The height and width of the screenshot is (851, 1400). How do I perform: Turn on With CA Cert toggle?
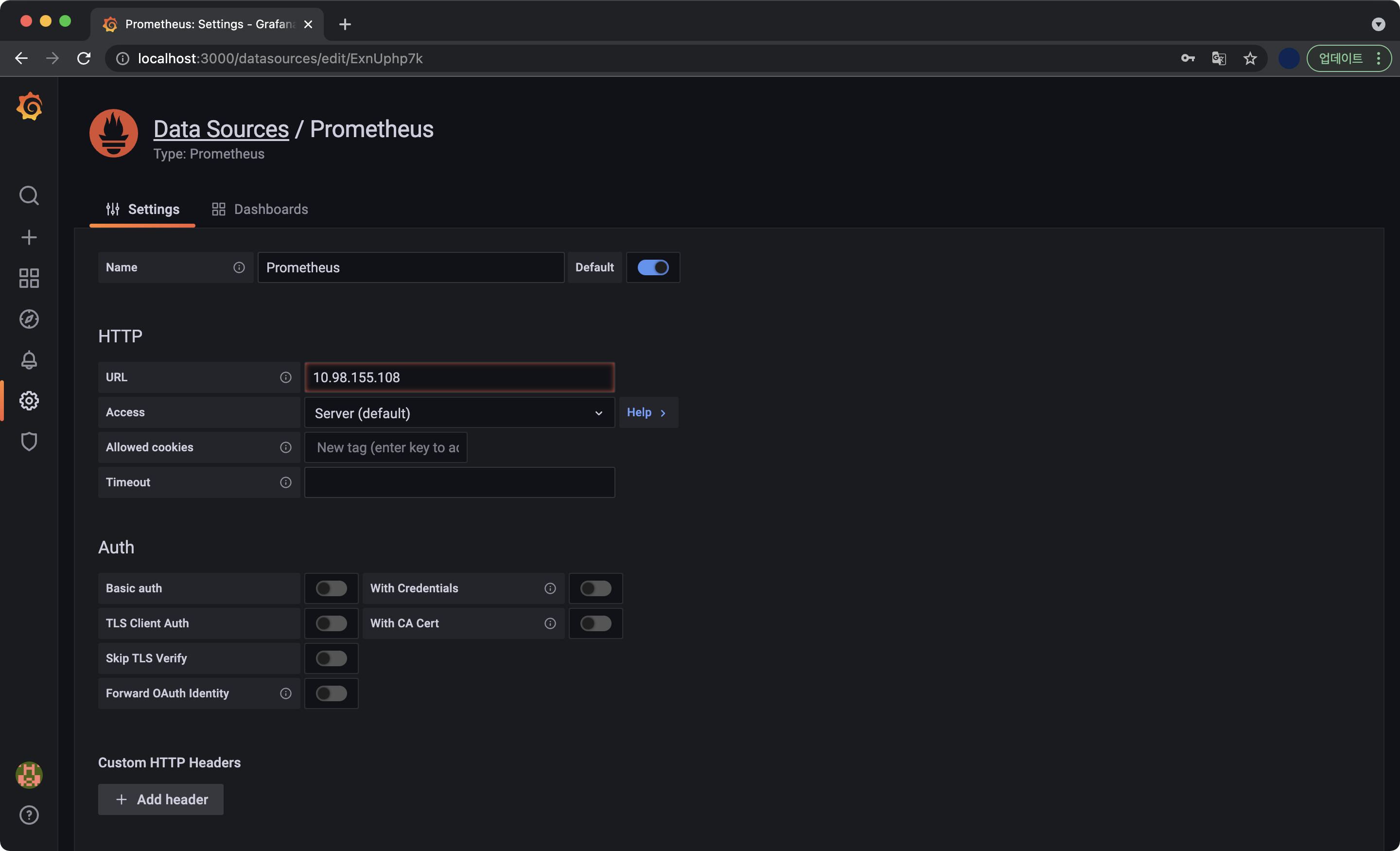(595, 623)
